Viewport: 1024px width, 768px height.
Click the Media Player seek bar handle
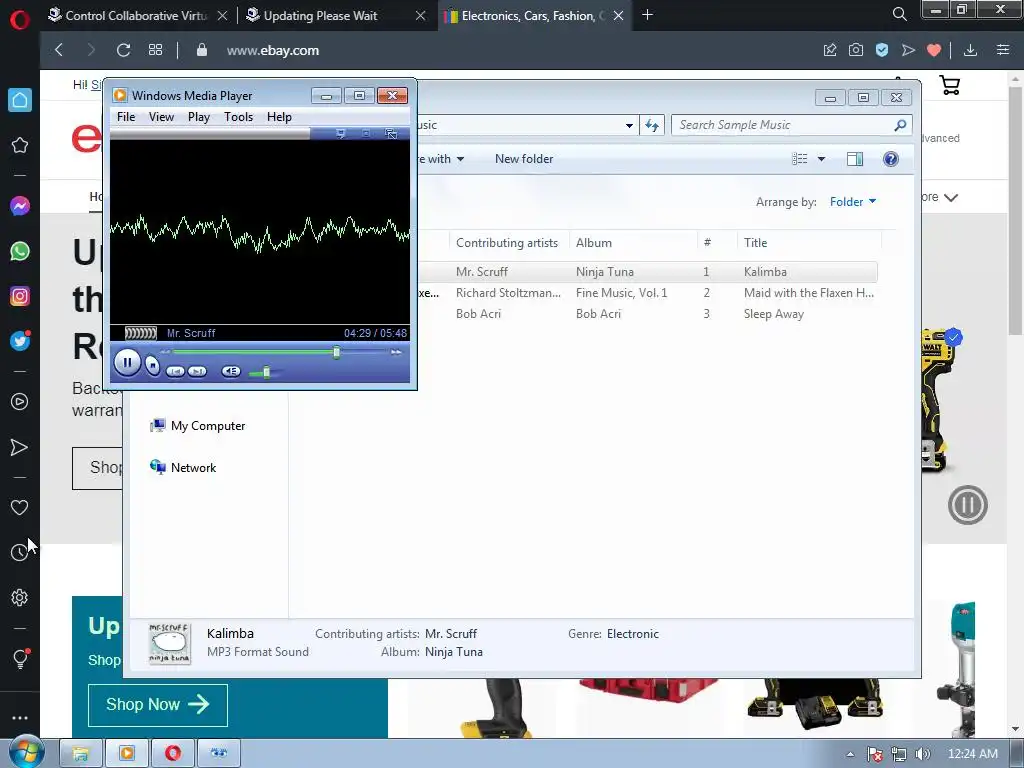pos(336,353)
